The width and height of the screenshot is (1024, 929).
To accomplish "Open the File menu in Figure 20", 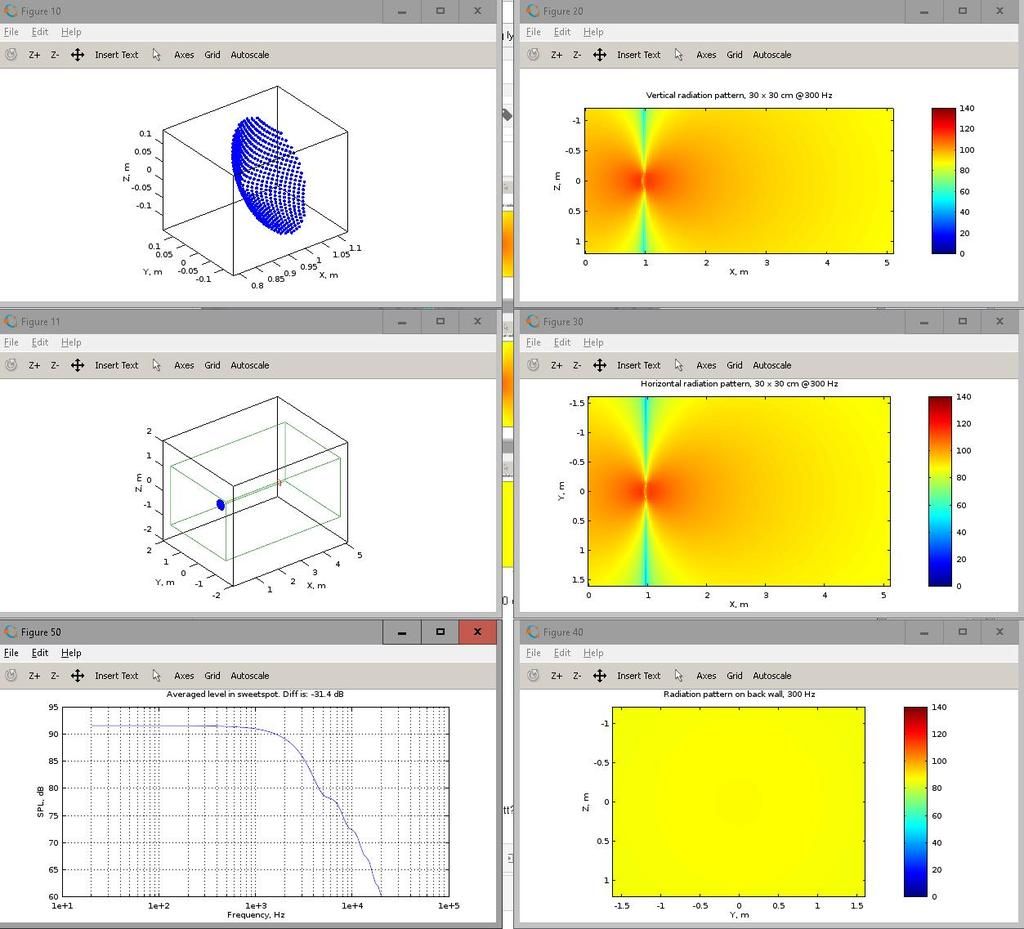I will [533, 32].
